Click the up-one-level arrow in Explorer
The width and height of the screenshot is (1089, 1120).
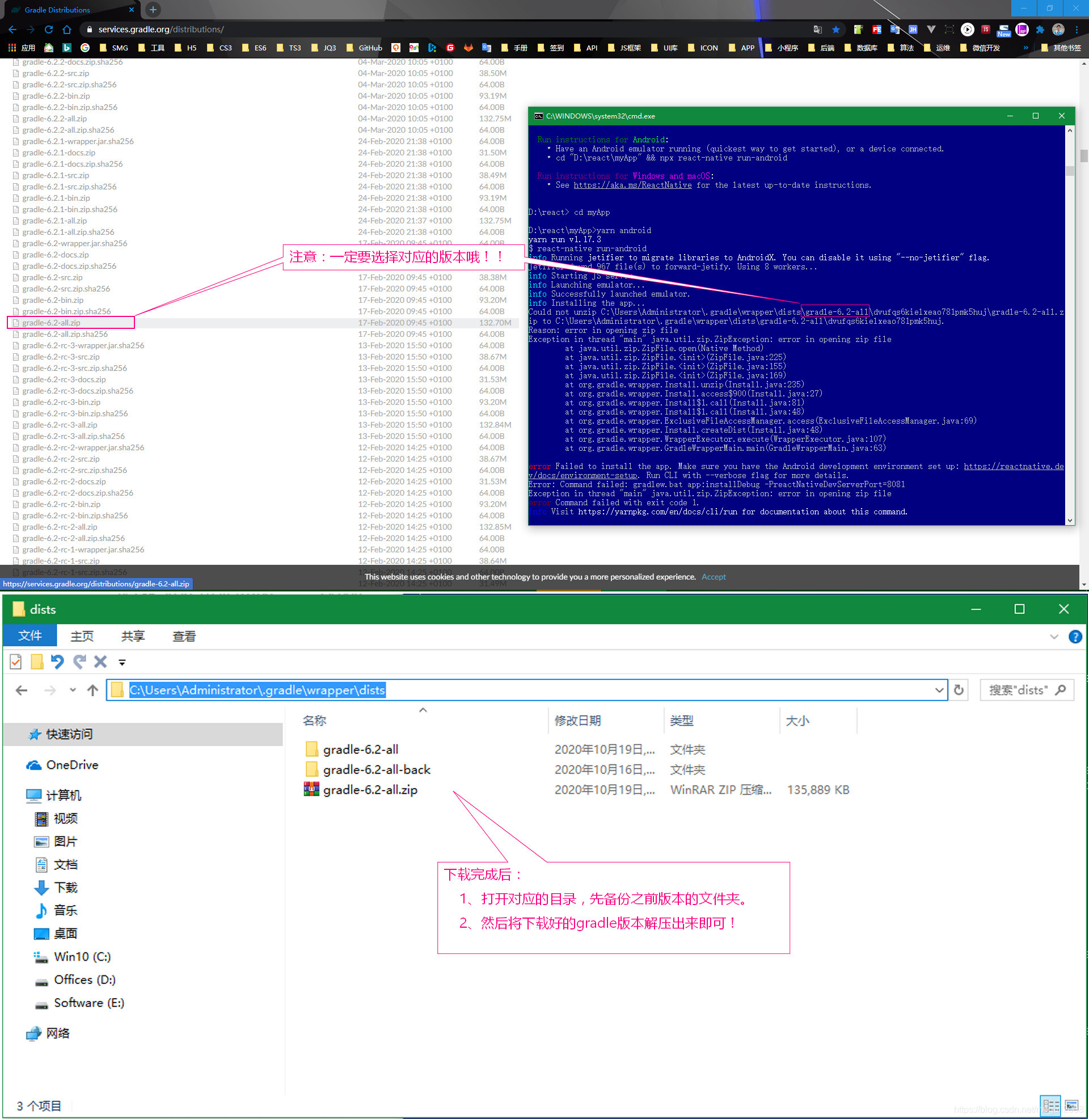[92, 691]
